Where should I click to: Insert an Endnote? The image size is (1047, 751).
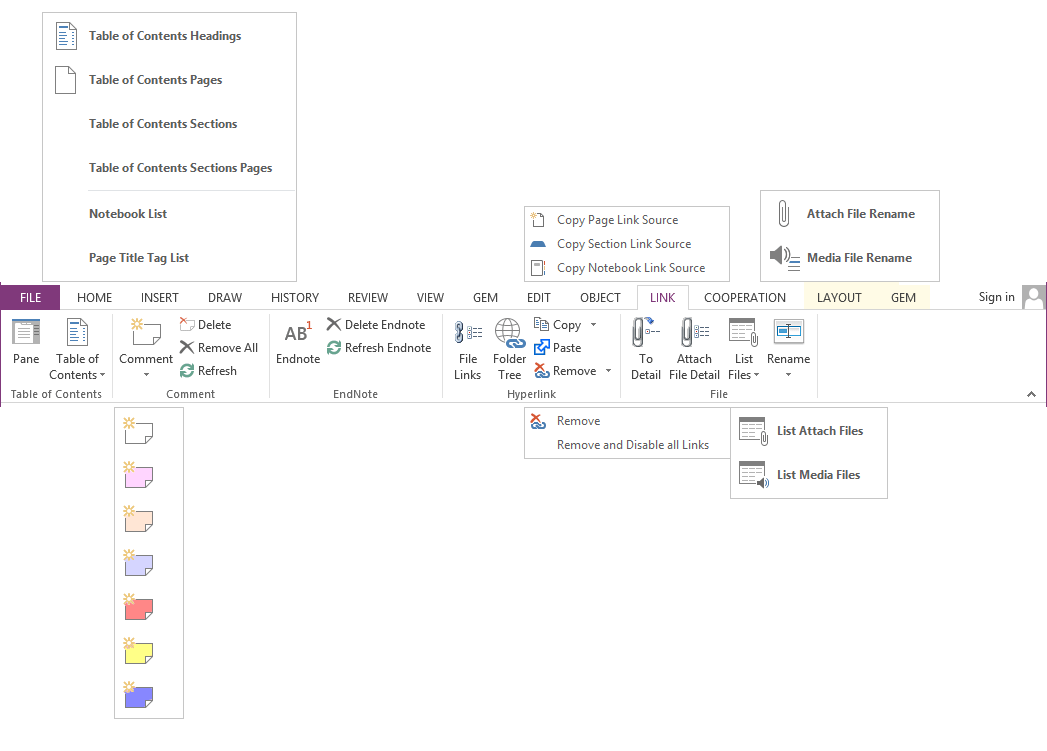(298, 342)
